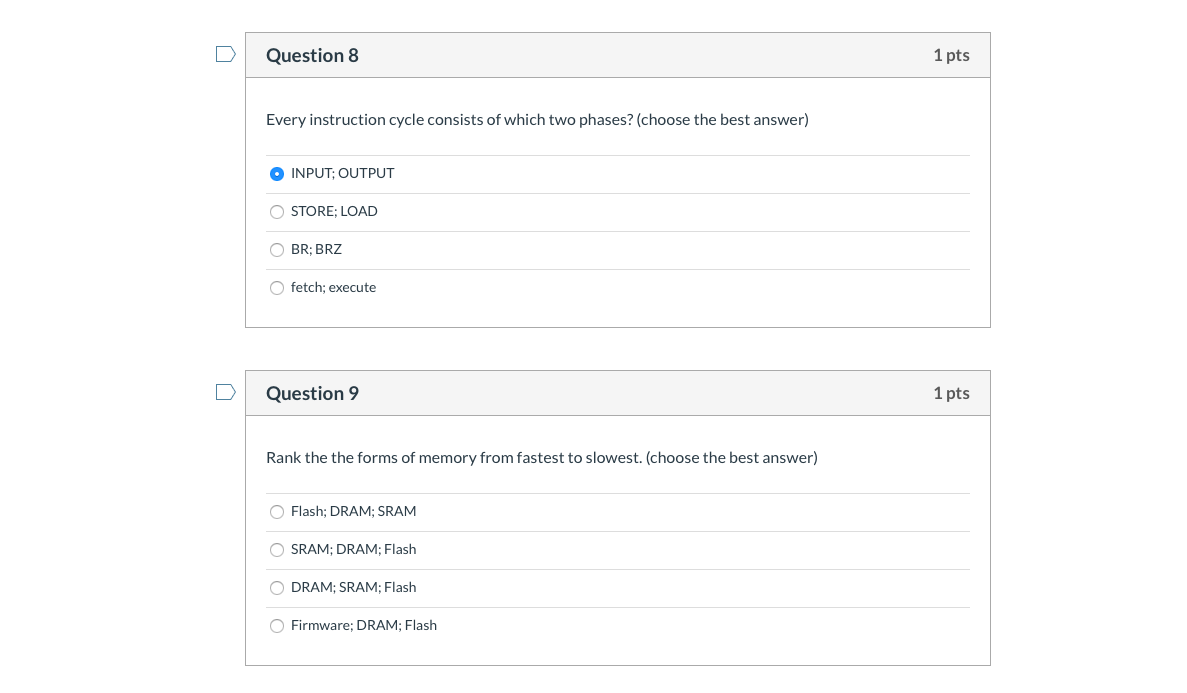This screenshot has width=1187, height=693.
Task: Click the Question 8 instruction cycle prompt text
Action: pos(537,119)
